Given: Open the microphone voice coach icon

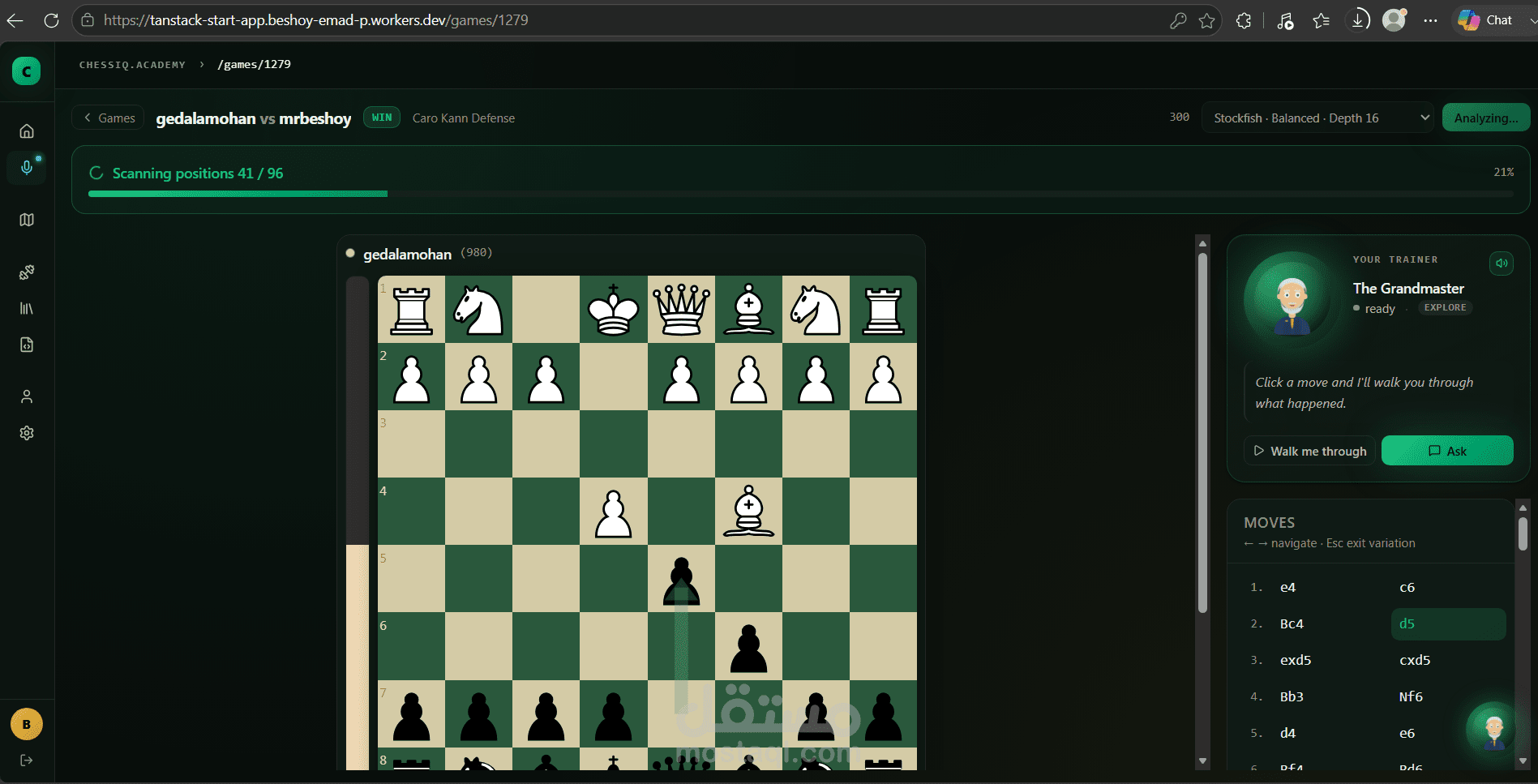Looking at the screenshot, I should coord(27,167).
